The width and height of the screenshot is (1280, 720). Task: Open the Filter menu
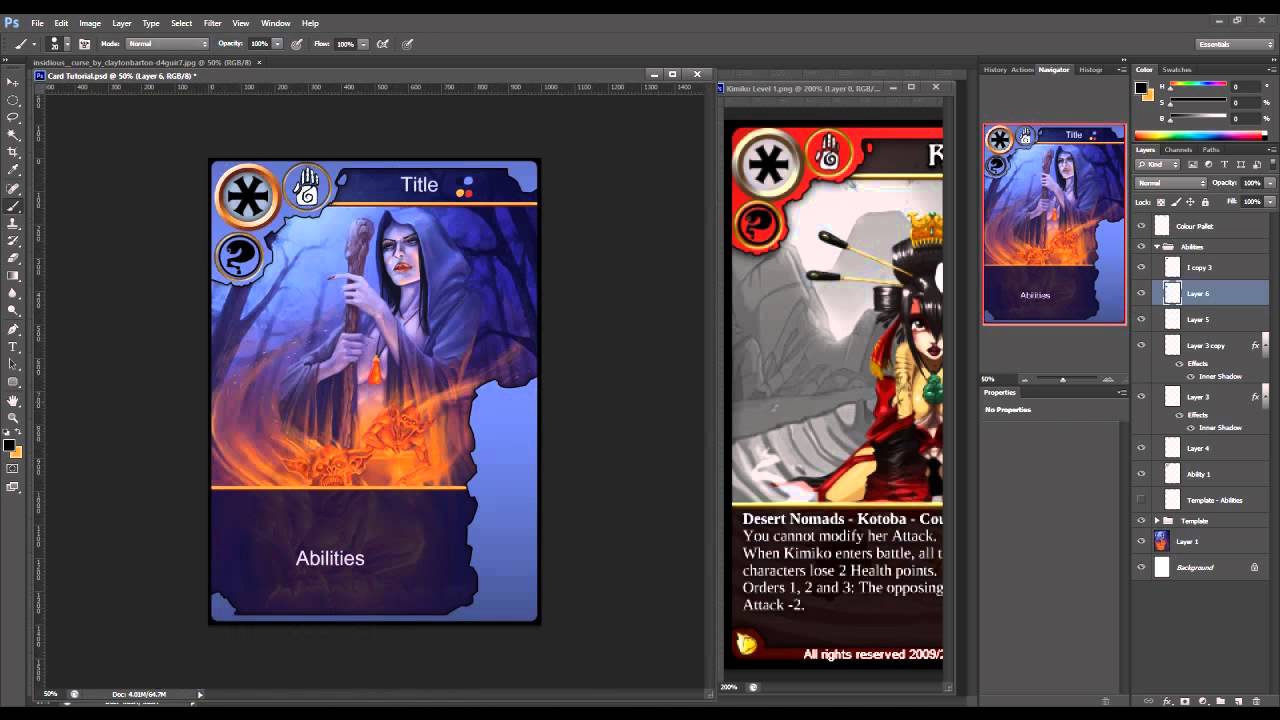(213, 23)
